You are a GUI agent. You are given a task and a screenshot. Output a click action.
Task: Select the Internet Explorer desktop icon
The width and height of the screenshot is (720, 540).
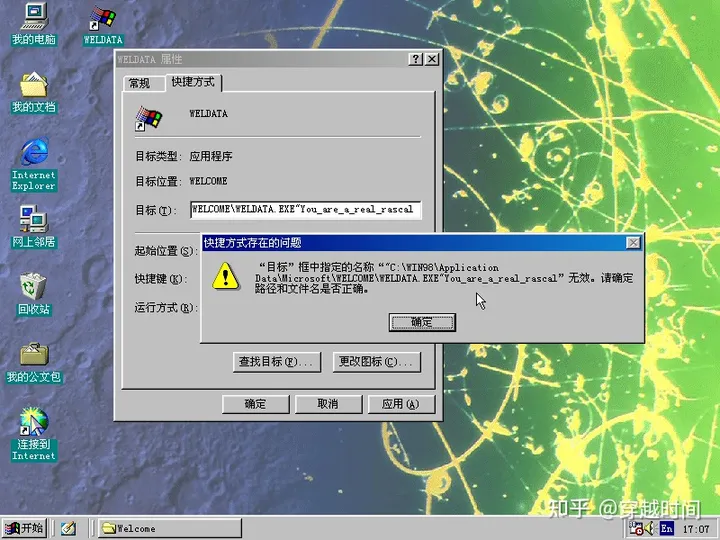[34, 164]
